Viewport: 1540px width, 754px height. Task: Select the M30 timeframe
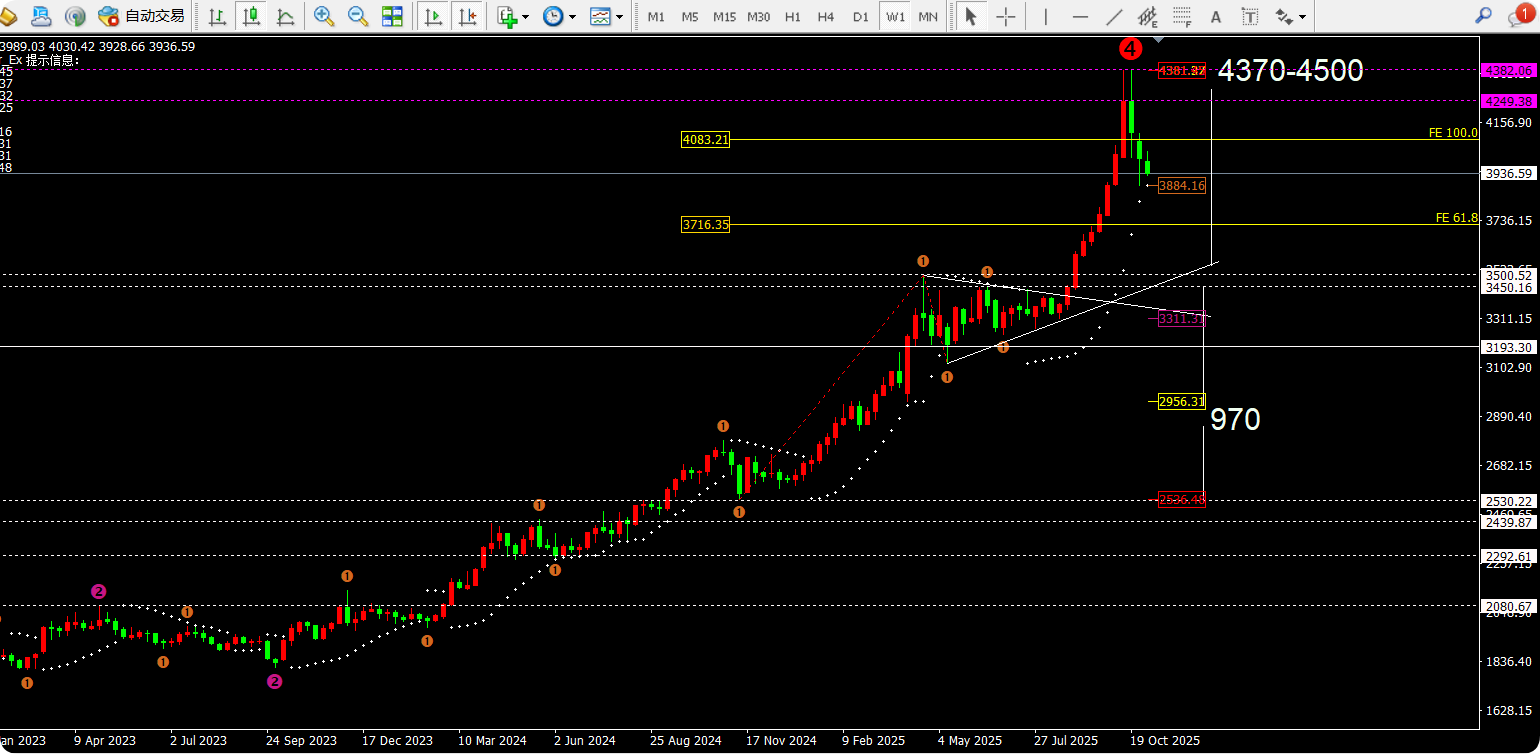(759, 16)
